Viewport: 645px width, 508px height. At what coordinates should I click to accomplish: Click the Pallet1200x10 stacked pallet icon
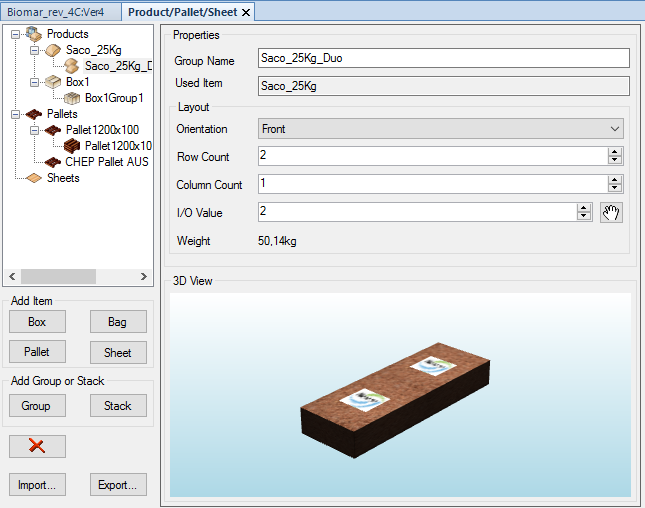click(x=72, y=146)
